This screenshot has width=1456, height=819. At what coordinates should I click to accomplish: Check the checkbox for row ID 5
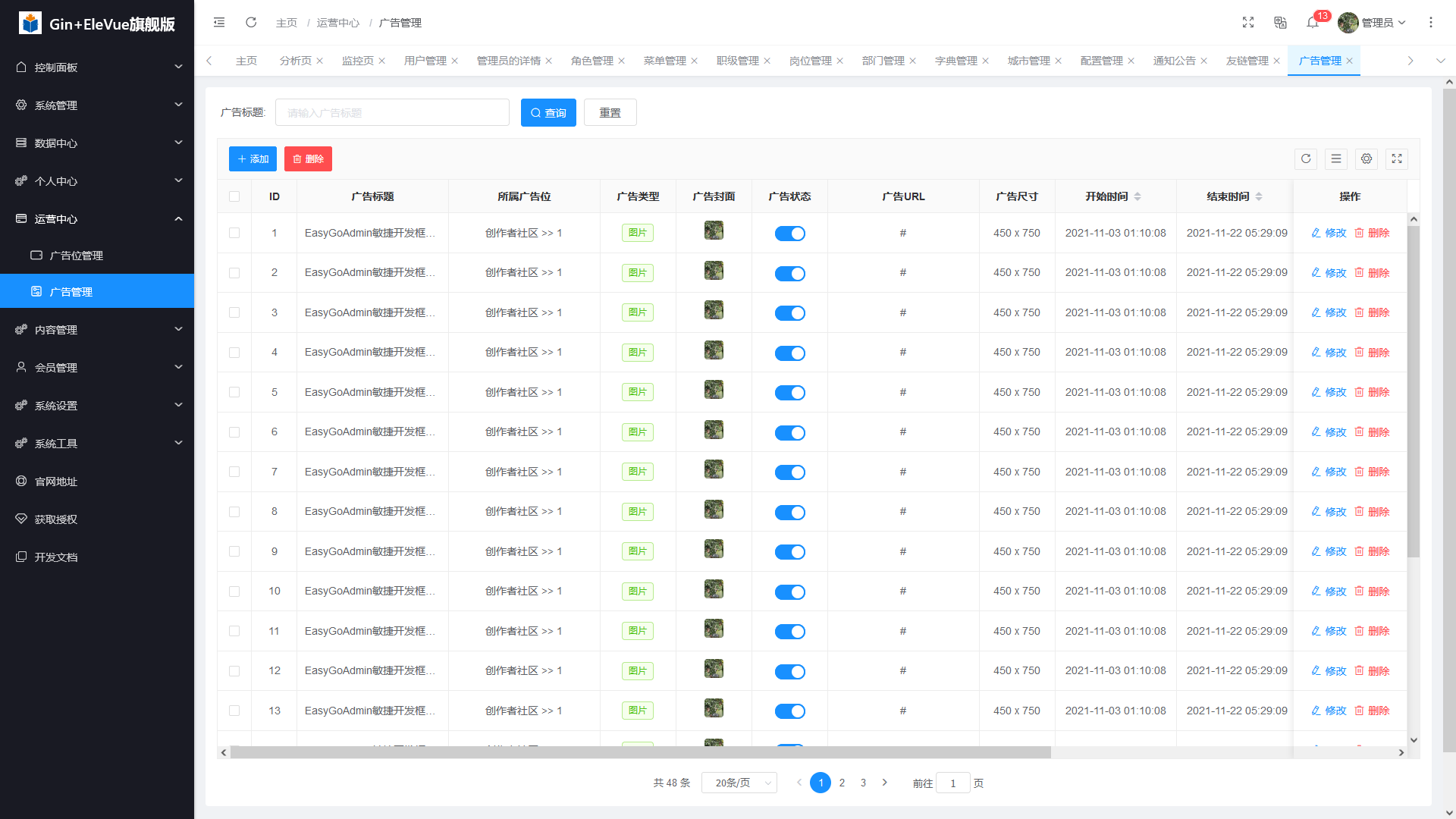pos(234,392)
